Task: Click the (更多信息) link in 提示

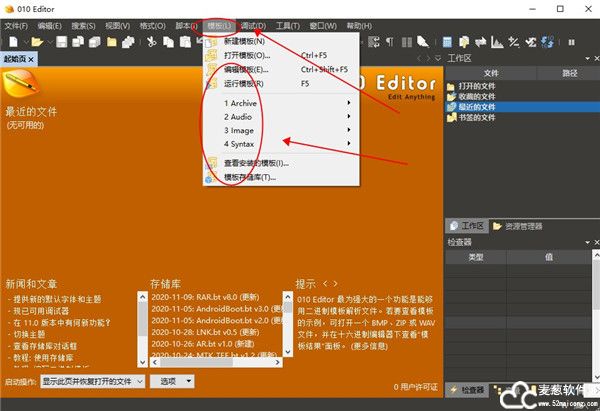Action: tap(368, 346)
